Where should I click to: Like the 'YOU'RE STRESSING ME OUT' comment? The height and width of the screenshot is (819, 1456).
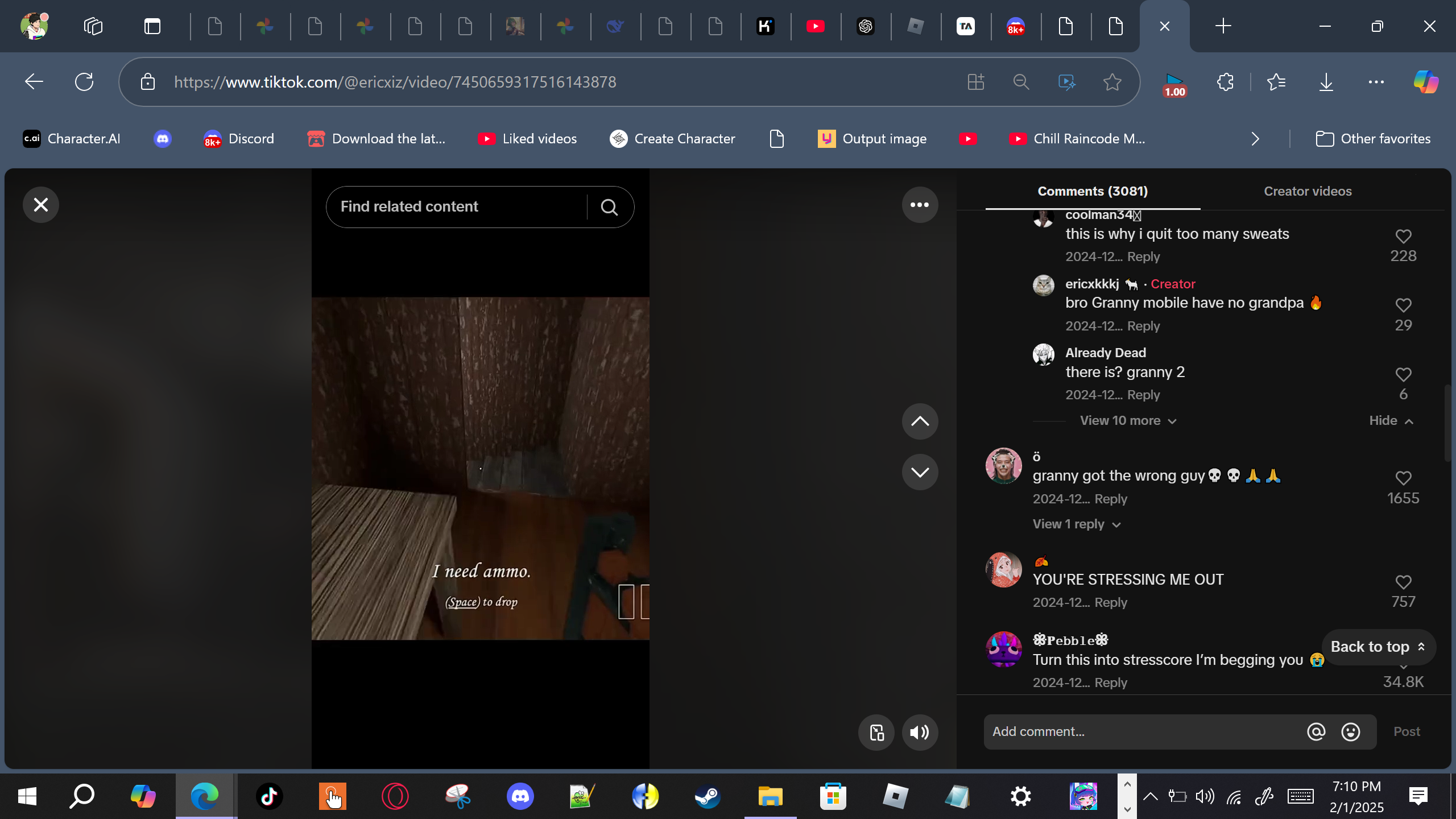click(x=1403, y=582)
